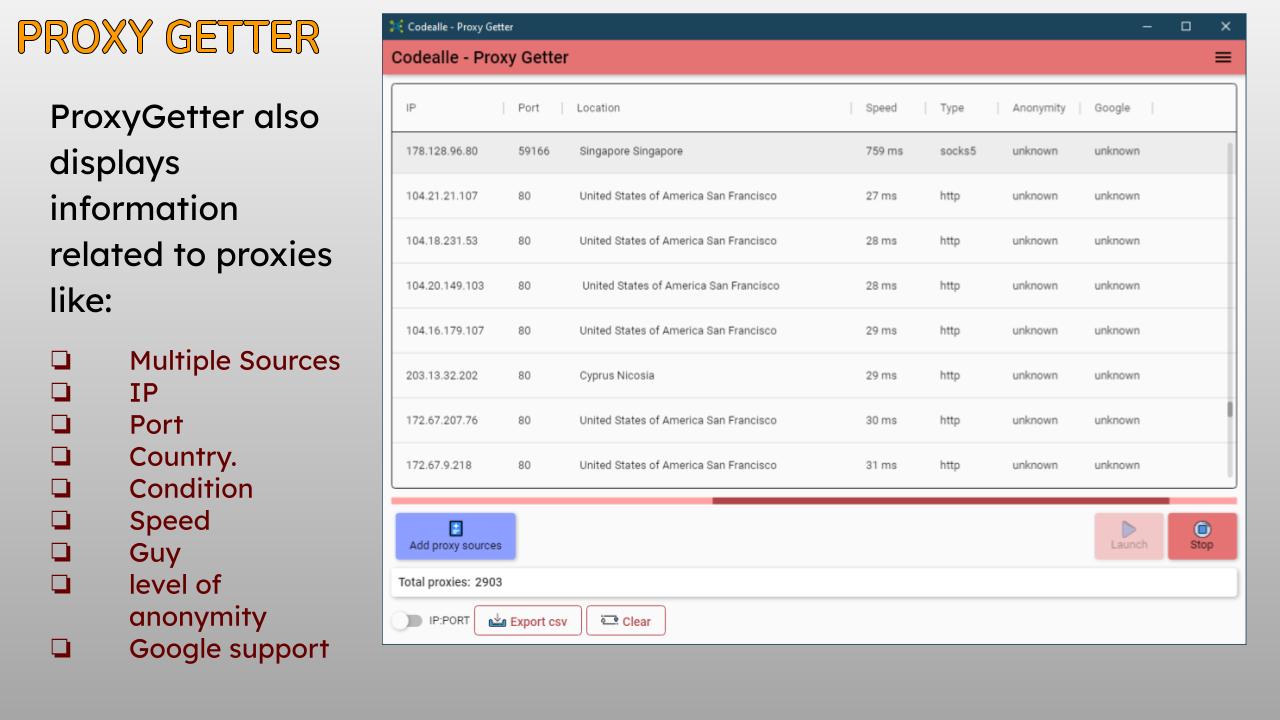
Task: Click the scan progress bar
Action: point(814,500)
